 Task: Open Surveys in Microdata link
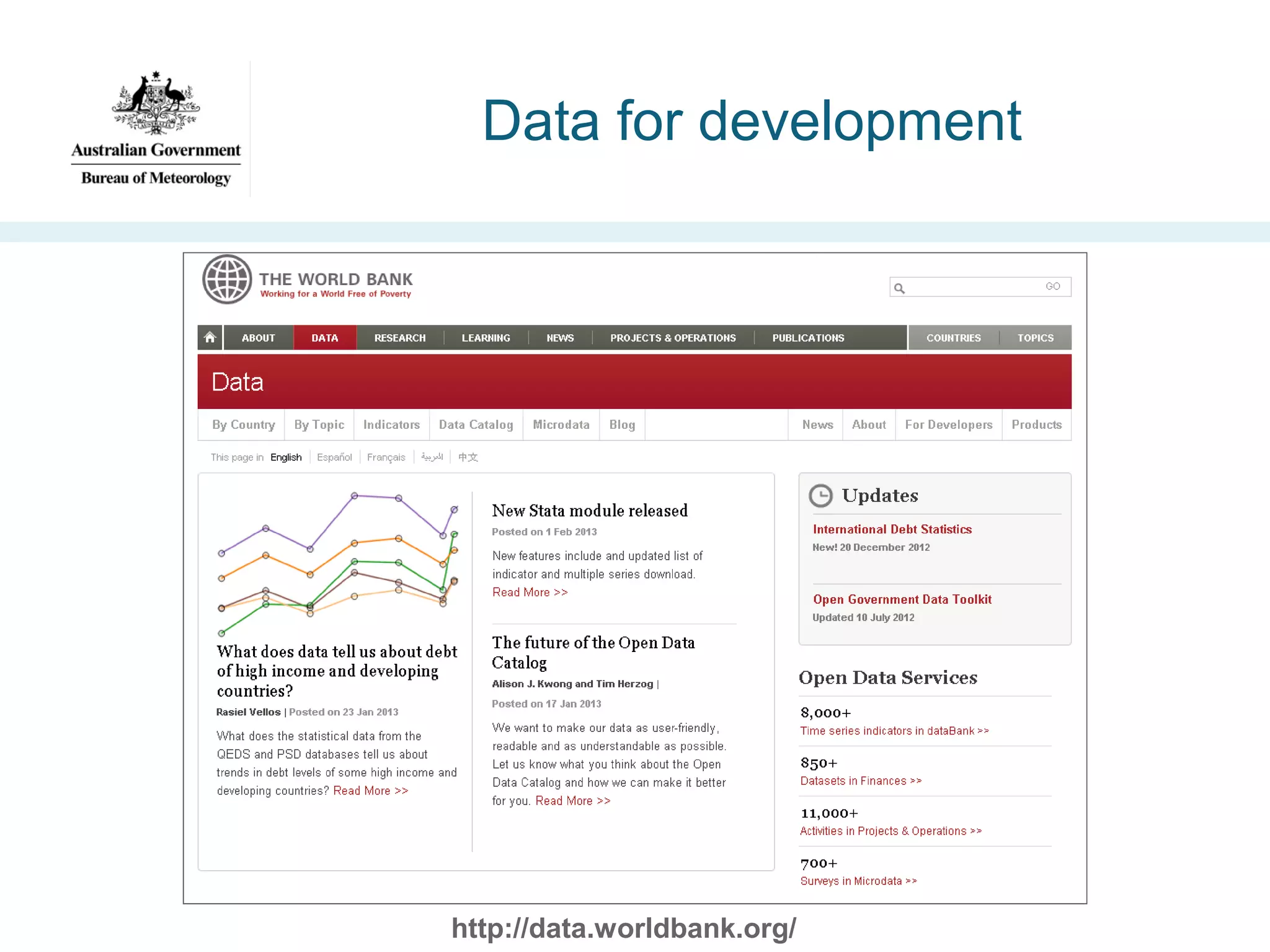pos(858,881)
